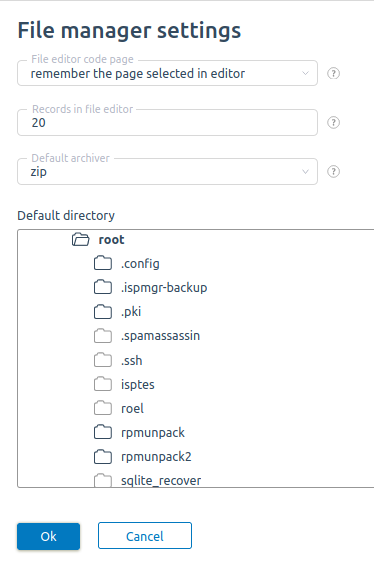This screenshot has width=374, height=570.
Task: Click help icon beside File editor code page
Action: click(x=333, y=73)
